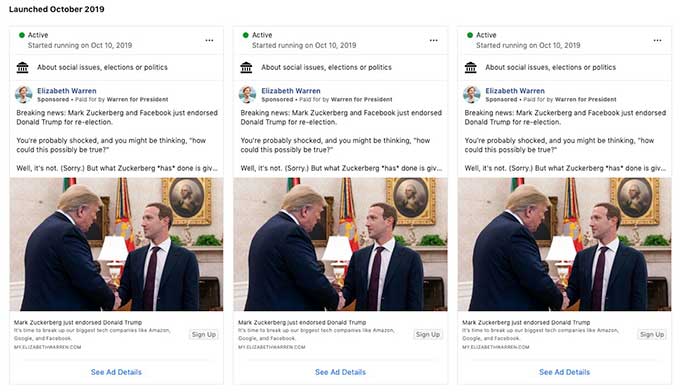
Task: Click Sign Up button on third ad
Action: tap(652, 334)
